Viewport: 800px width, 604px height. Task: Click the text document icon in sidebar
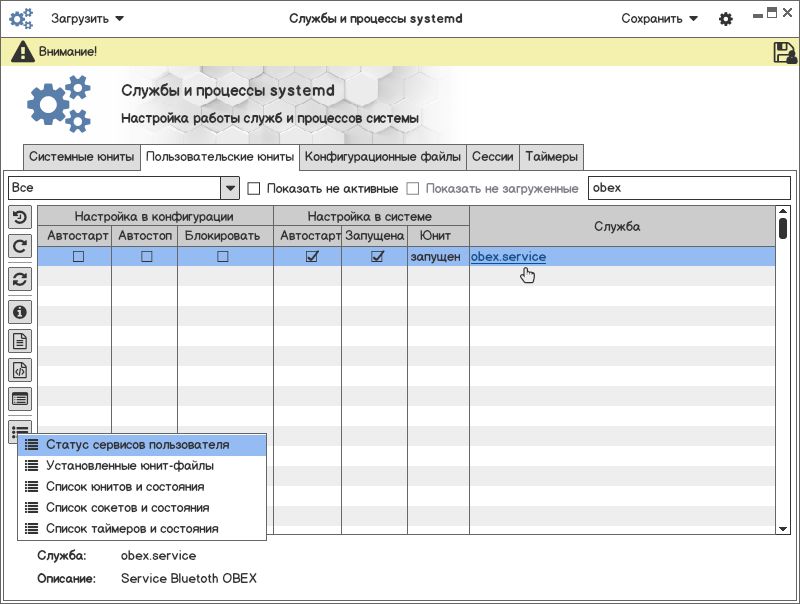(x=20, y=341)
